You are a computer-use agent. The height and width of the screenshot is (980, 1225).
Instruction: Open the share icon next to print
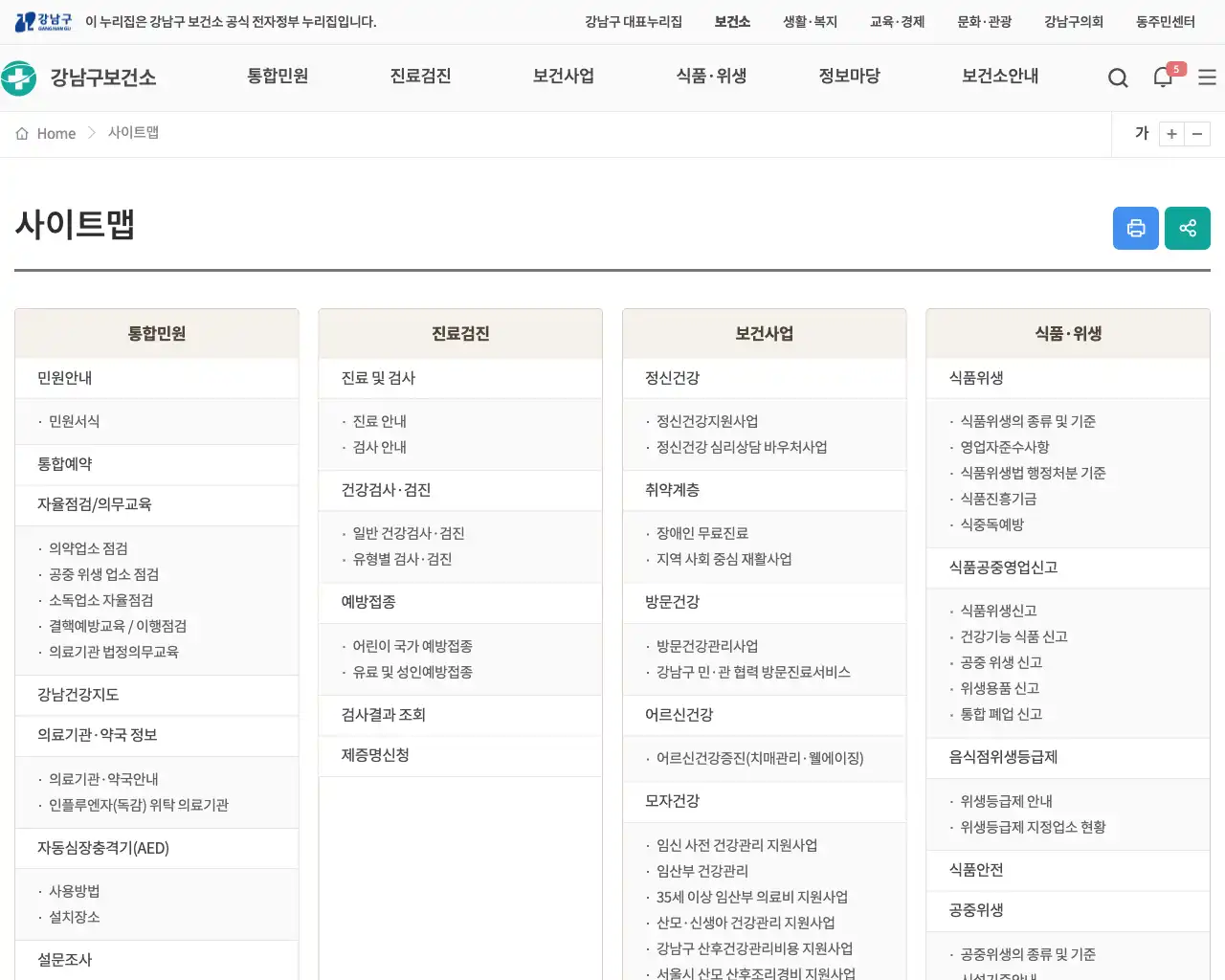(x=1188, y=228)
